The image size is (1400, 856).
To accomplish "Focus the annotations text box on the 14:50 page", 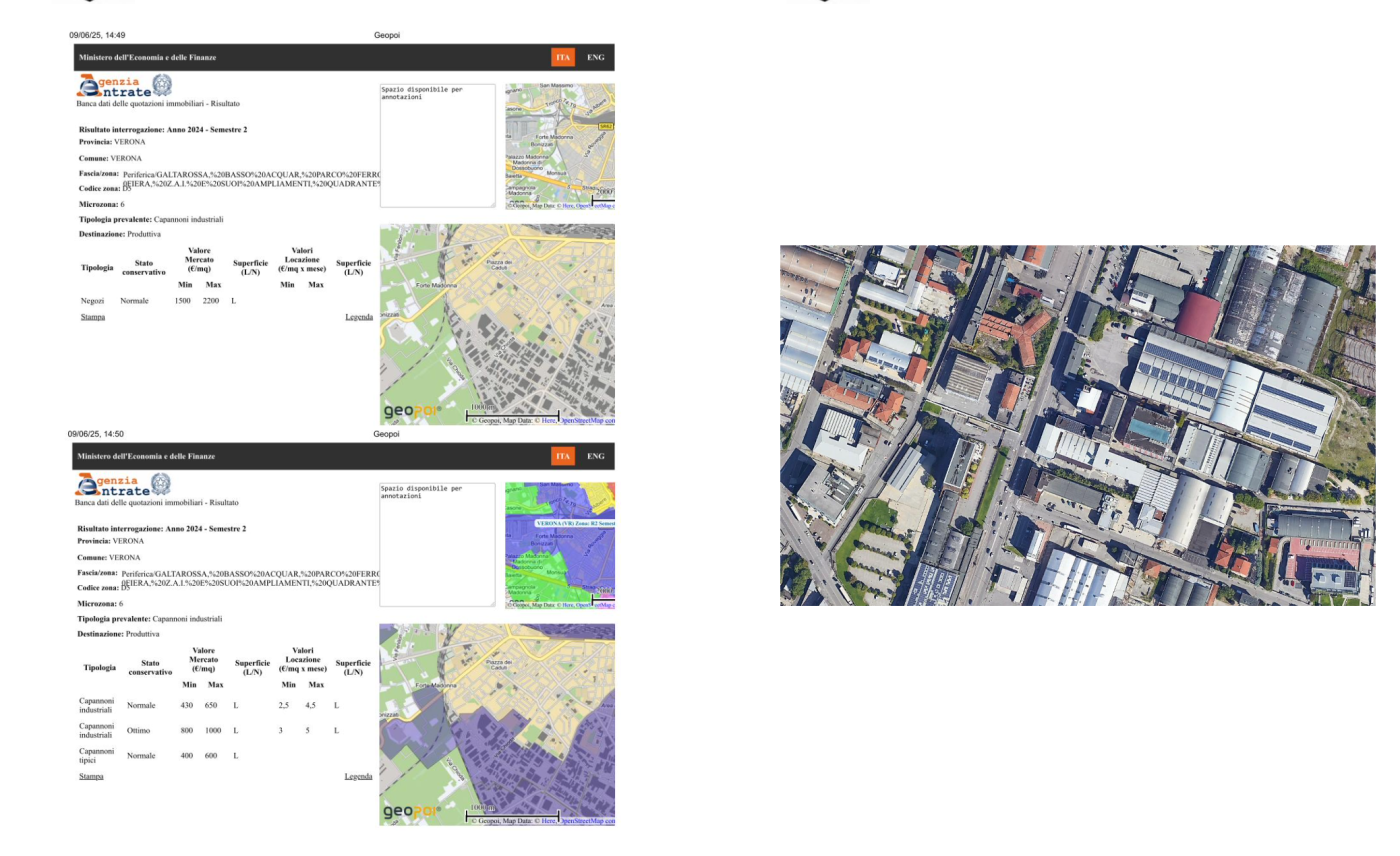I will click(437, 545).
